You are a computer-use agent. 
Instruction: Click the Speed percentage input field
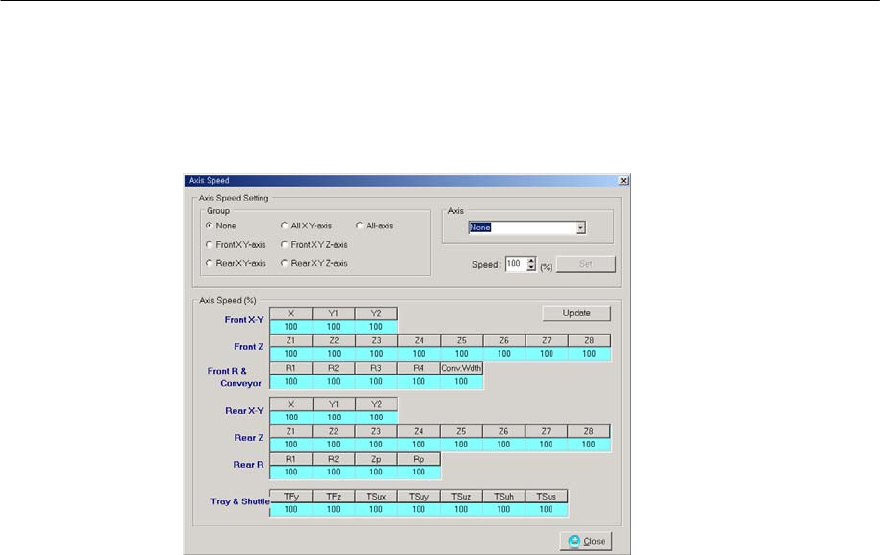515,264
